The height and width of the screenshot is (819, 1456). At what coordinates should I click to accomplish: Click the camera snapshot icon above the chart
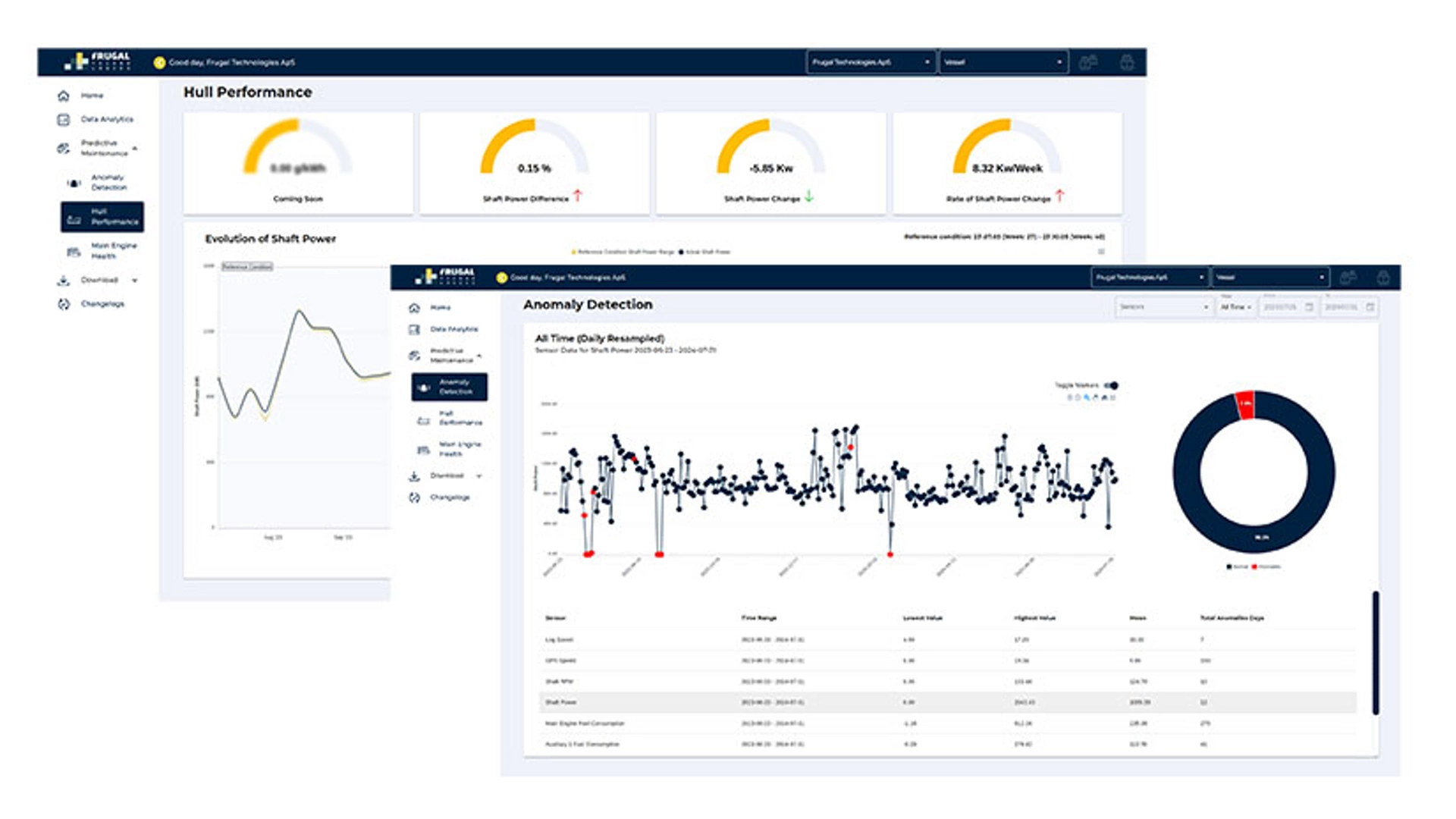(1069, 397)
